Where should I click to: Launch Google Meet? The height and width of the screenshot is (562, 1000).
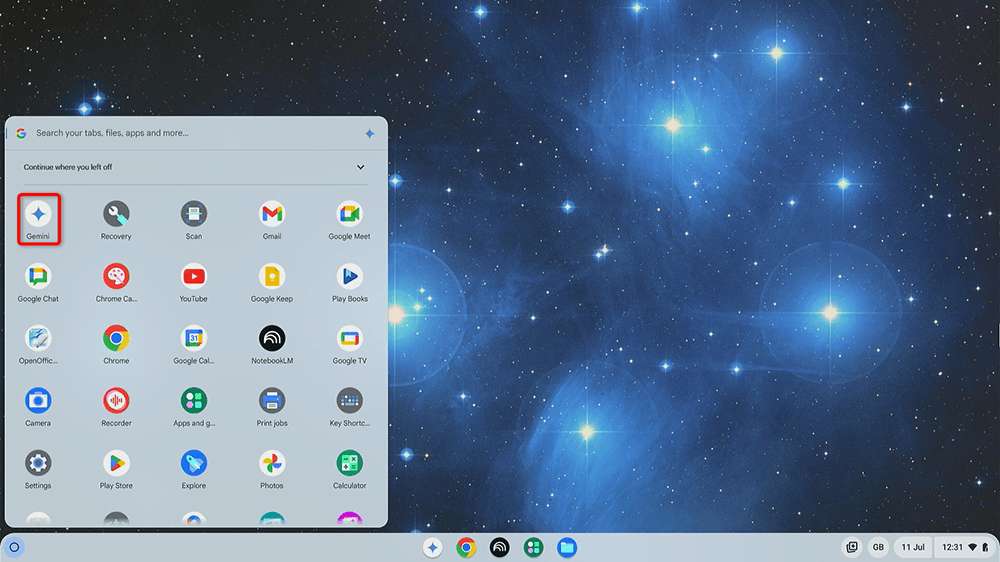[349, 219]
